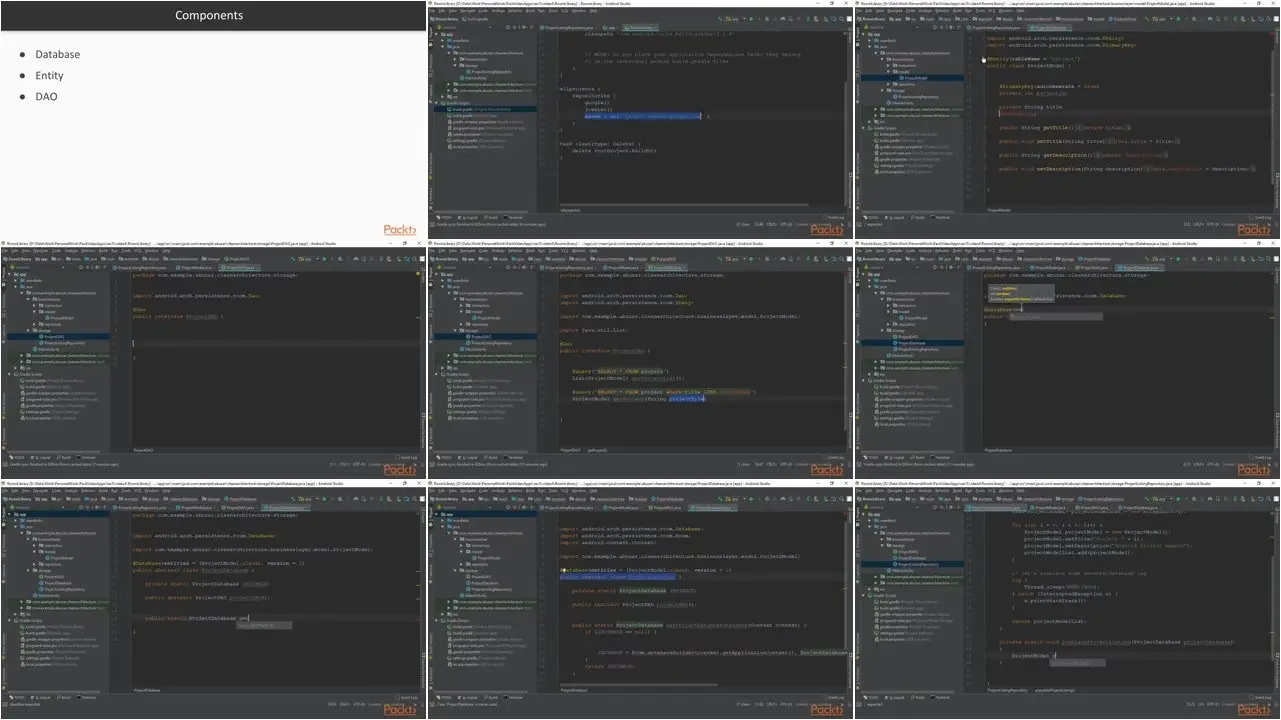
Task: Switch to ProjectDatabase.java tab in ProjectListingRepository frame
Action: coord(1140,508)
